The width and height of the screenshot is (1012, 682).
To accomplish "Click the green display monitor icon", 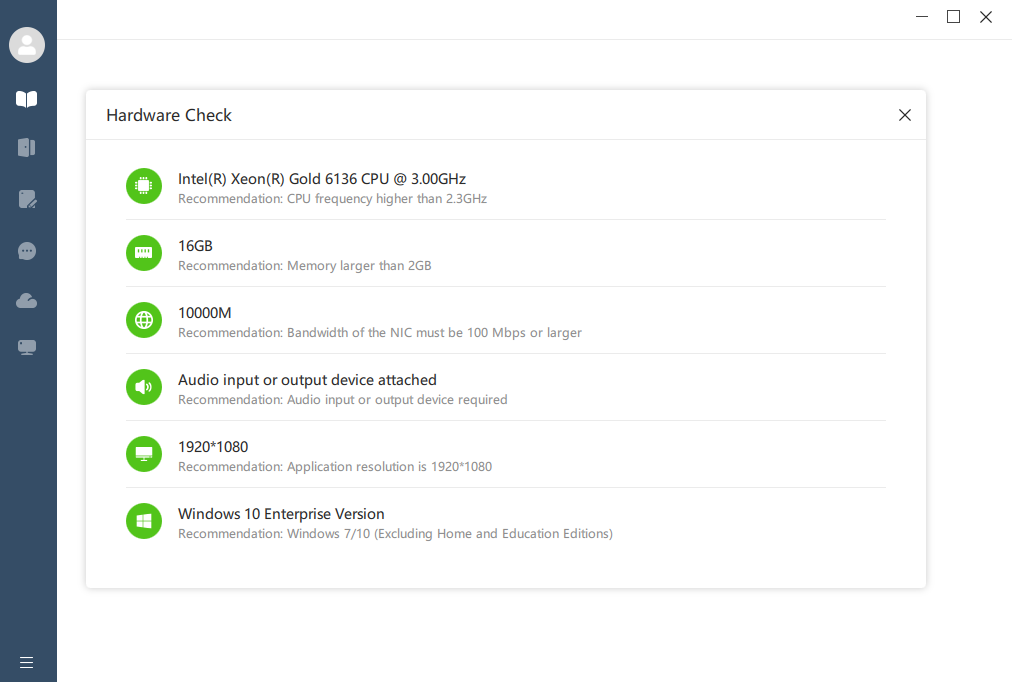I will [x=144, y=454].
